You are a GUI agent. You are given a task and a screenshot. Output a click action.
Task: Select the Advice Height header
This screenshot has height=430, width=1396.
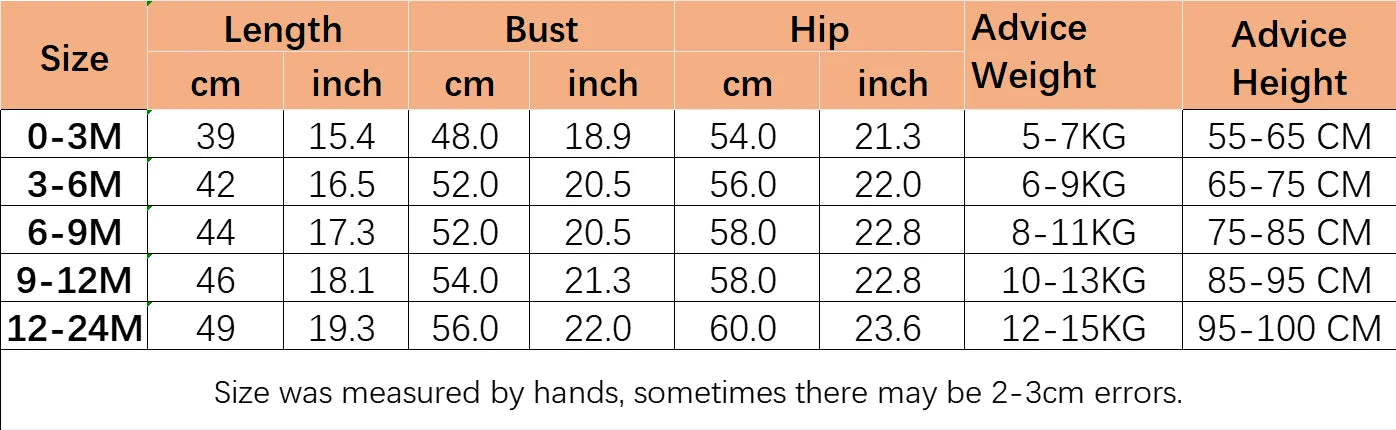click(x=1289, y=58)
